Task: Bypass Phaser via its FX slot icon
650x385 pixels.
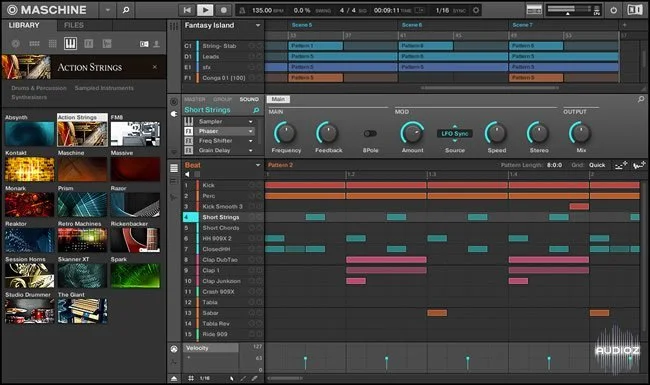Action: pyautogui.click(x=189, y=131)
